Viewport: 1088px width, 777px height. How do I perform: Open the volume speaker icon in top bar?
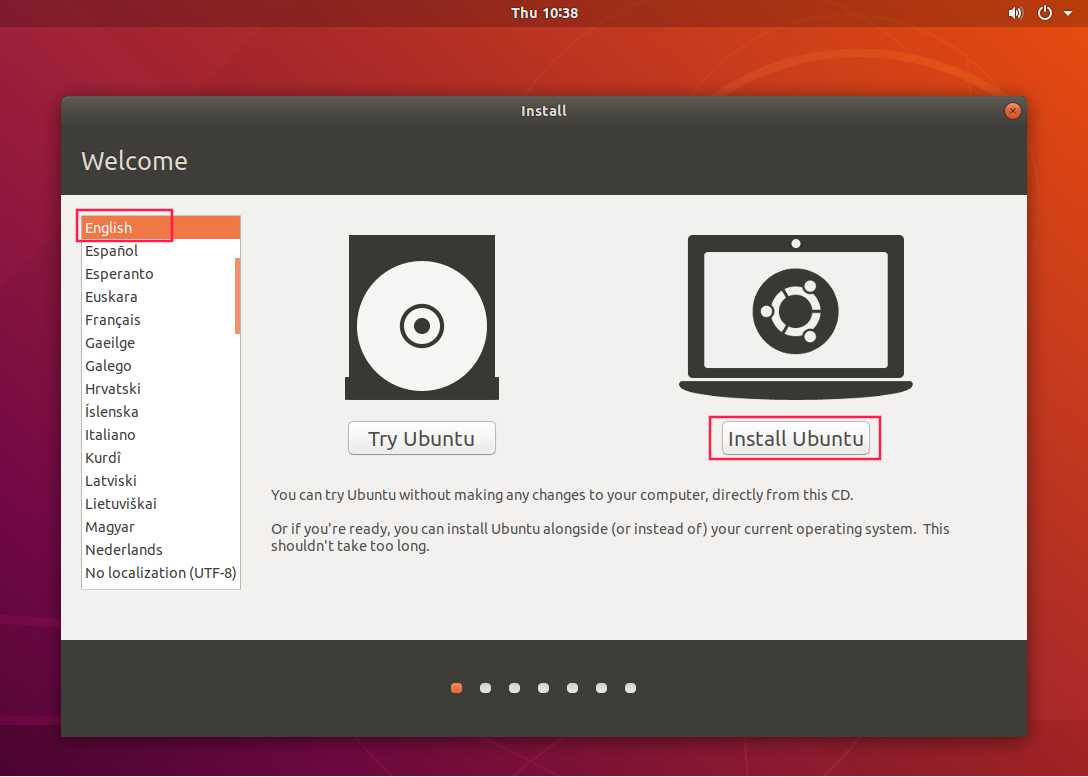pyautogui.click(x=1015, y=13)
